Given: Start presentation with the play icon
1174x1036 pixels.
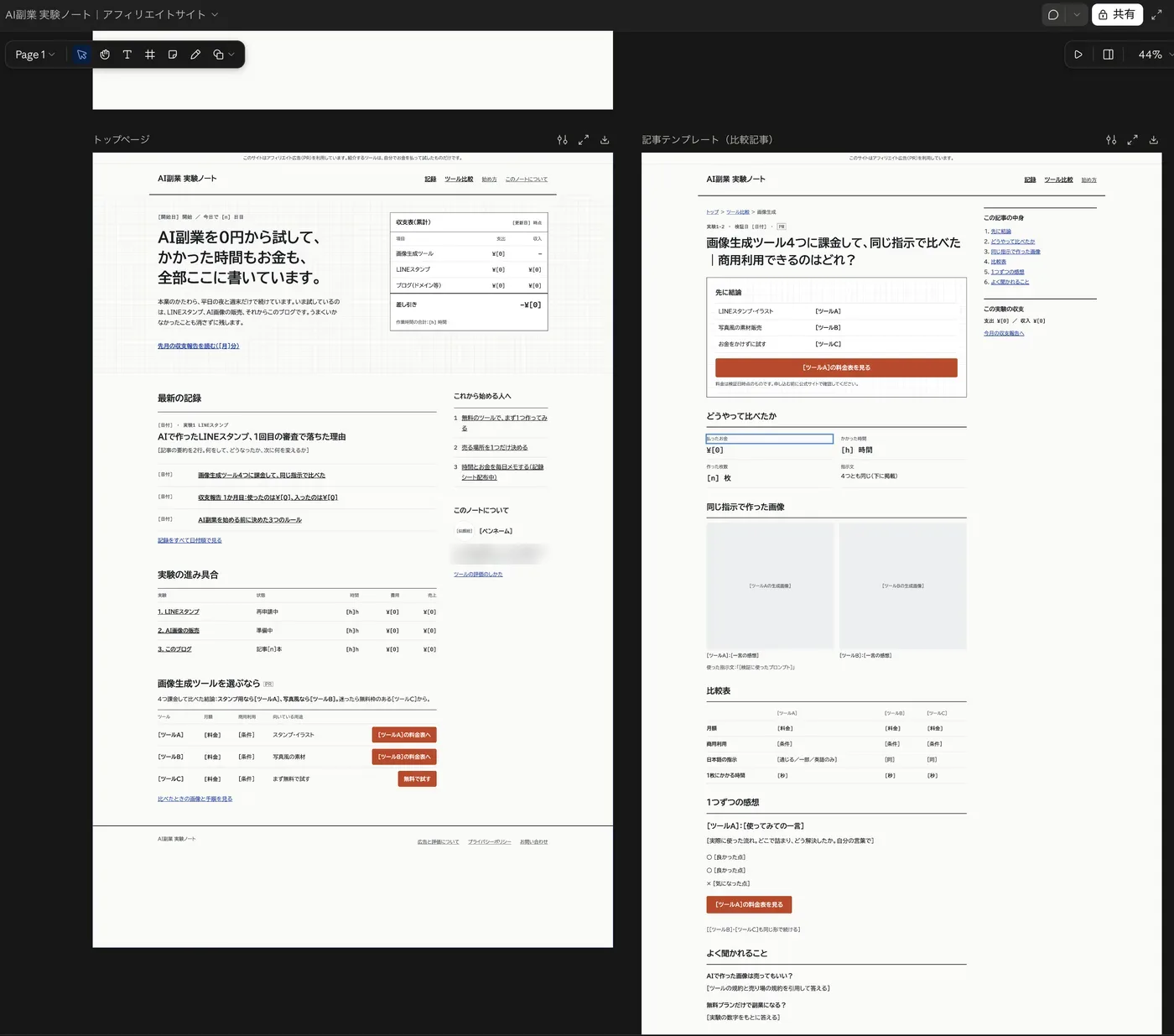Looking at the screenshot, I should coord(1078,55).
